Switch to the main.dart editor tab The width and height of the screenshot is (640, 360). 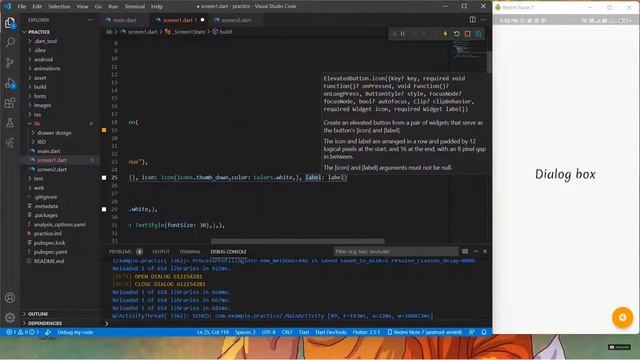coord(124,20)
